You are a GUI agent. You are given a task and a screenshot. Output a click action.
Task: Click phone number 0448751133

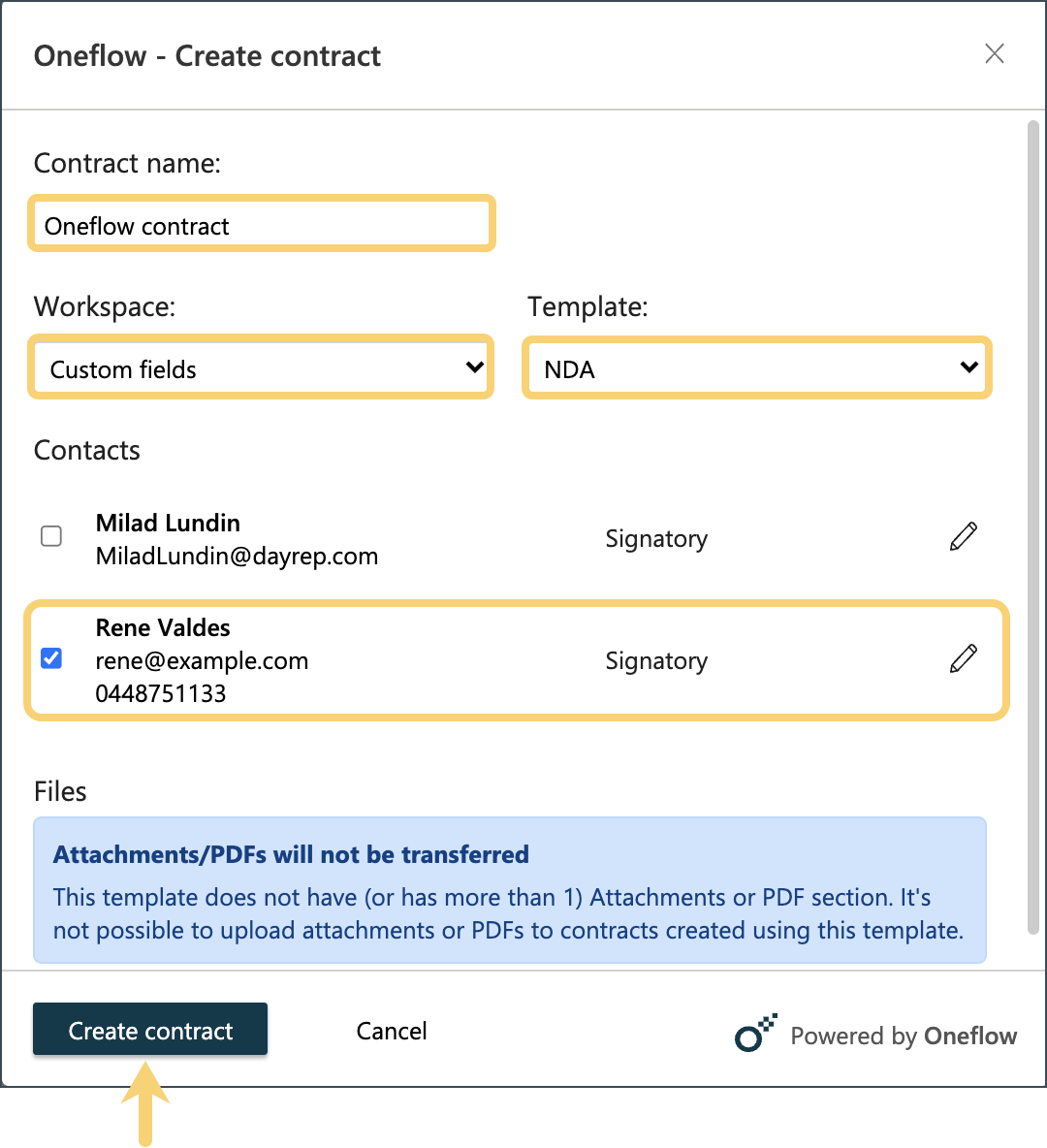(x=161, y=693)
